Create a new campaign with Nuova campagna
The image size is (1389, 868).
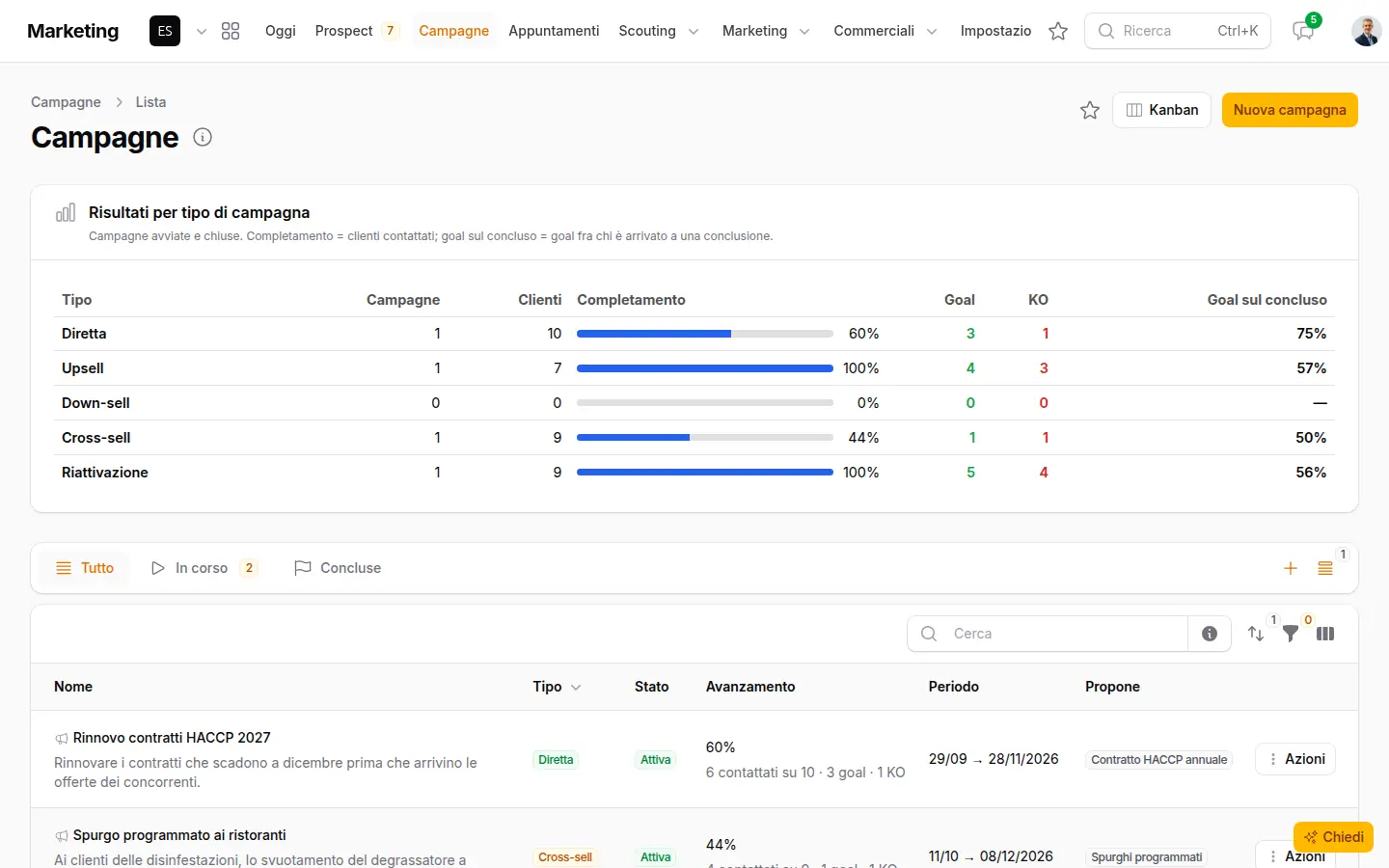1290,110
